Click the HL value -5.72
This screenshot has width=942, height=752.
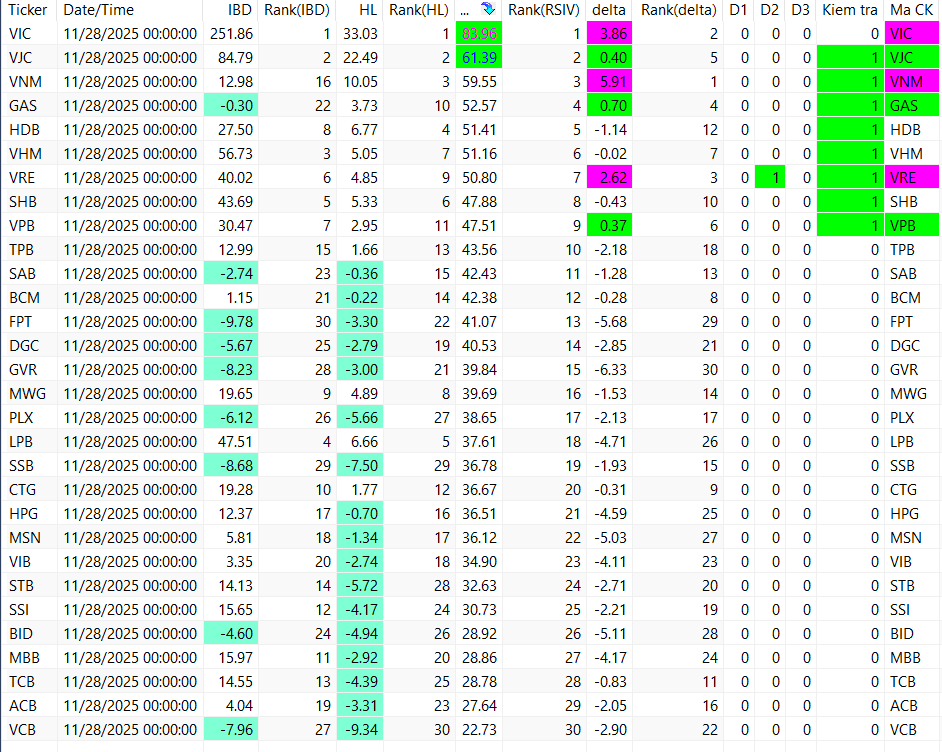point(360,586)
